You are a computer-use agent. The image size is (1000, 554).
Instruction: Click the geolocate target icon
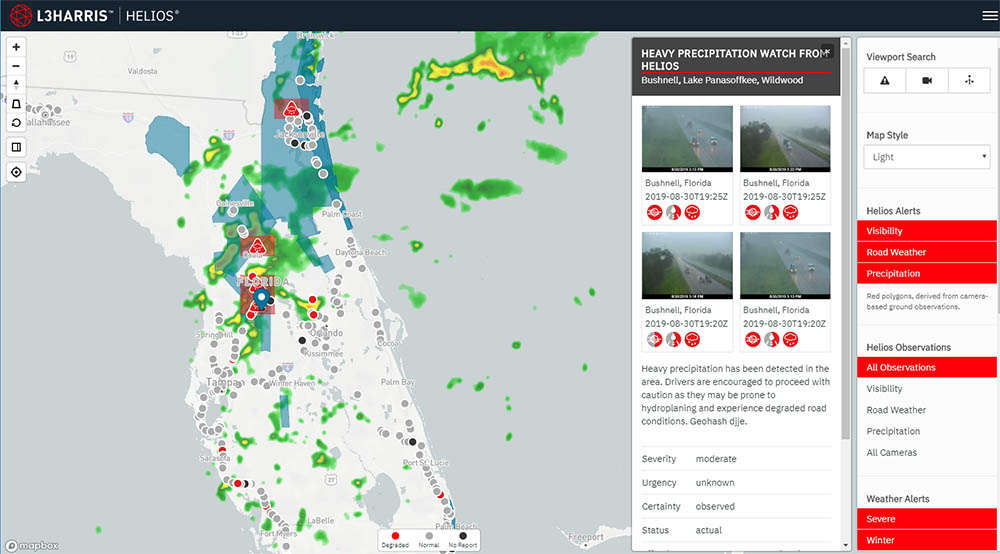point(16,172)
